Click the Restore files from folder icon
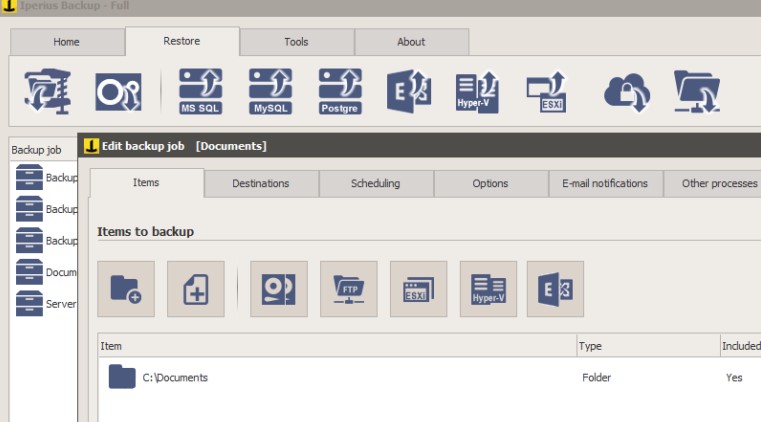Screen dimensions: 761x422 [x=48, y=91]
